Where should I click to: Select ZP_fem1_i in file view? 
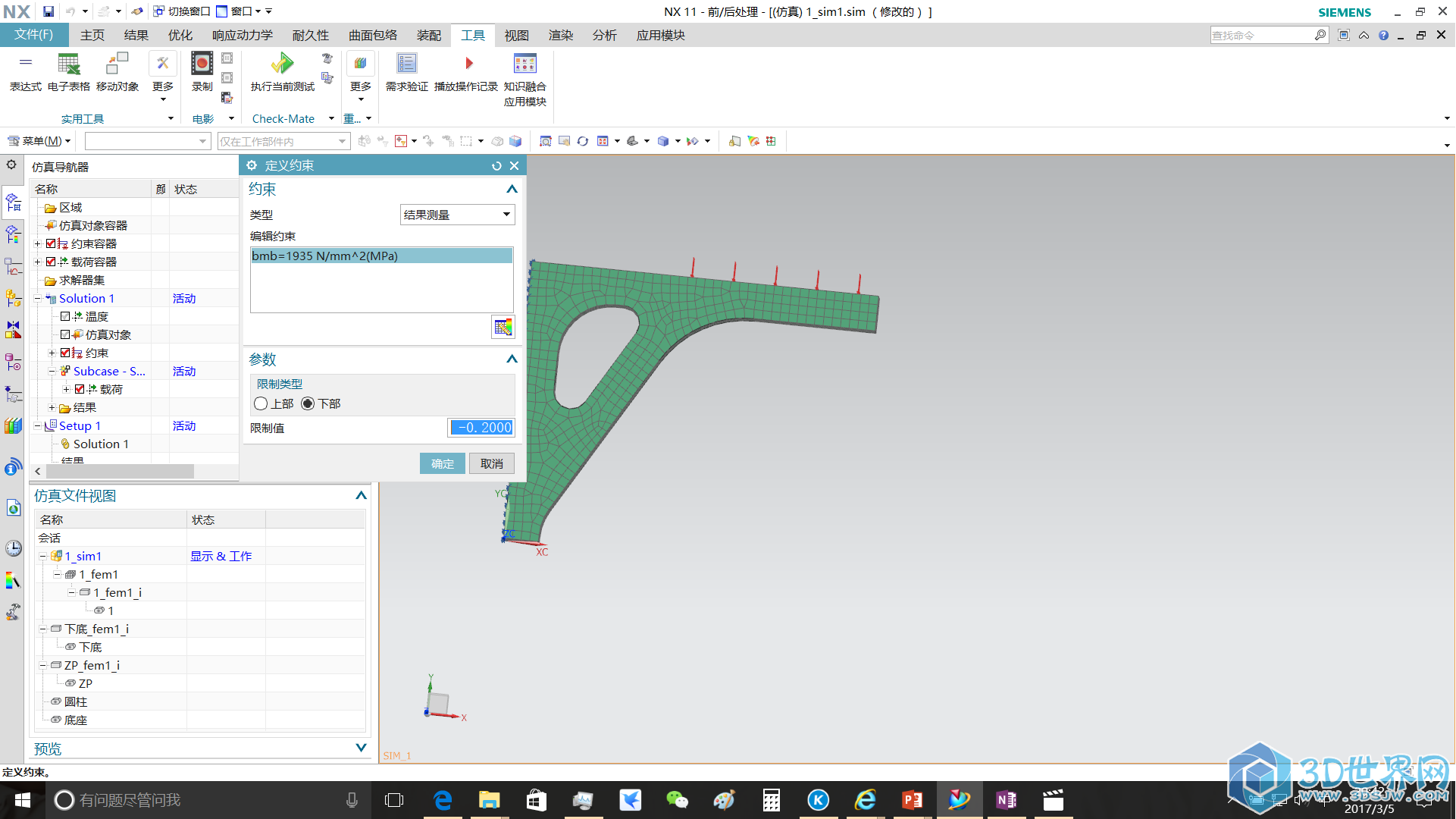[x=91, y=665]
